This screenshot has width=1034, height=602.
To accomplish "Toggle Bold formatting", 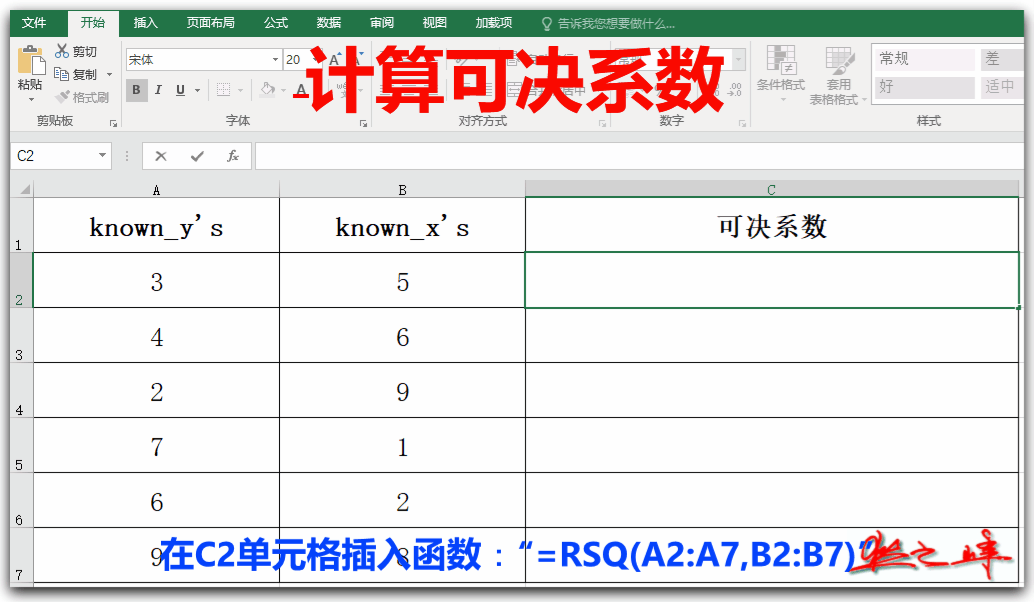I will (136, 90).
